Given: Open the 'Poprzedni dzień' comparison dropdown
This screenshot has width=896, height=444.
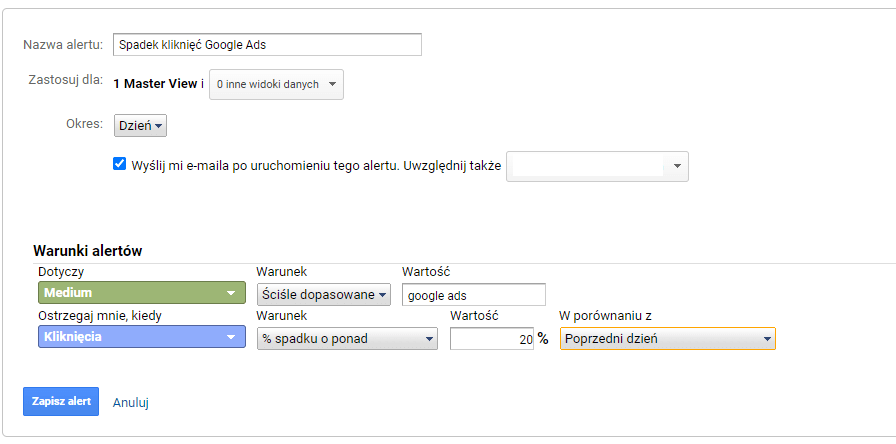Looking at the screenshot, I should pos(668,338).
